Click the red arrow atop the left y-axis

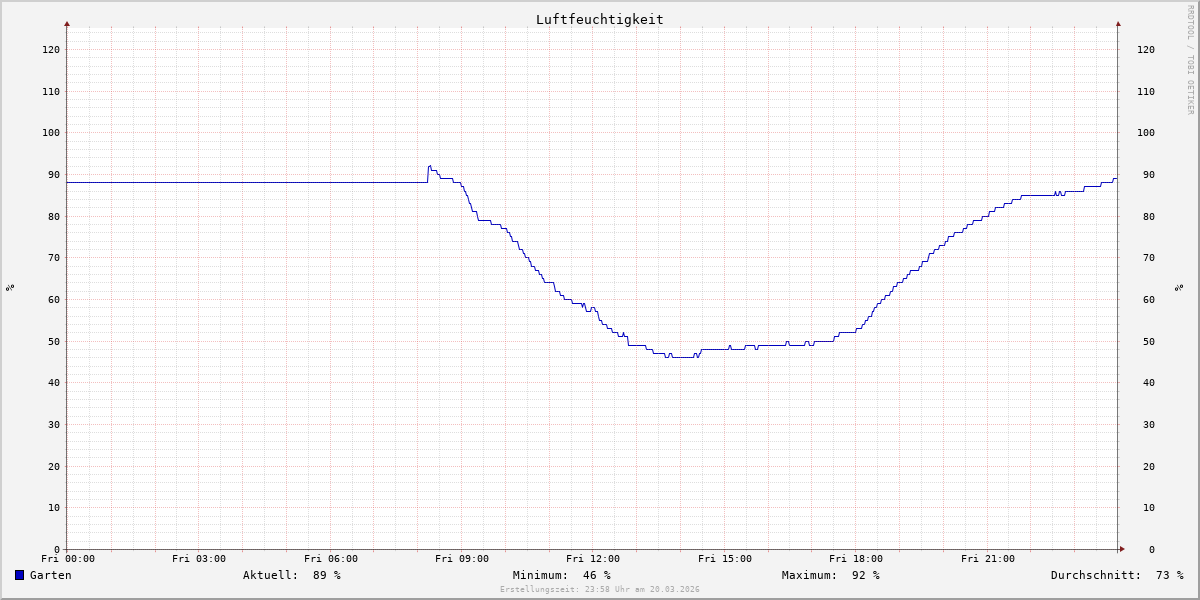[67, 23]
